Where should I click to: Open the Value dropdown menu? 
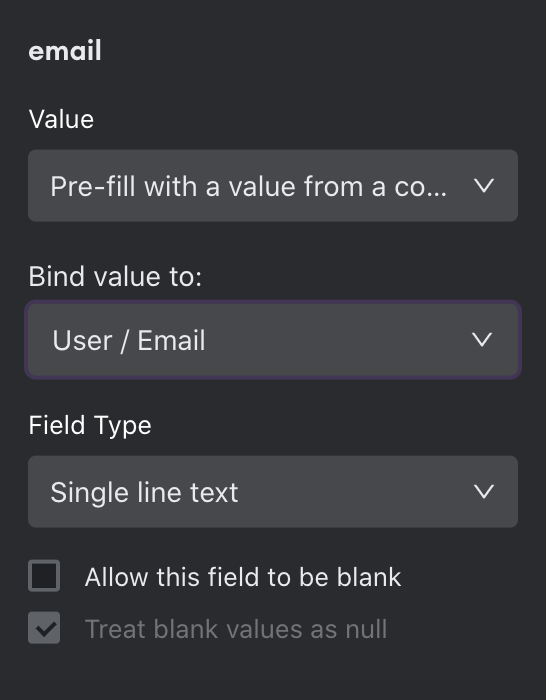[273, 186]
